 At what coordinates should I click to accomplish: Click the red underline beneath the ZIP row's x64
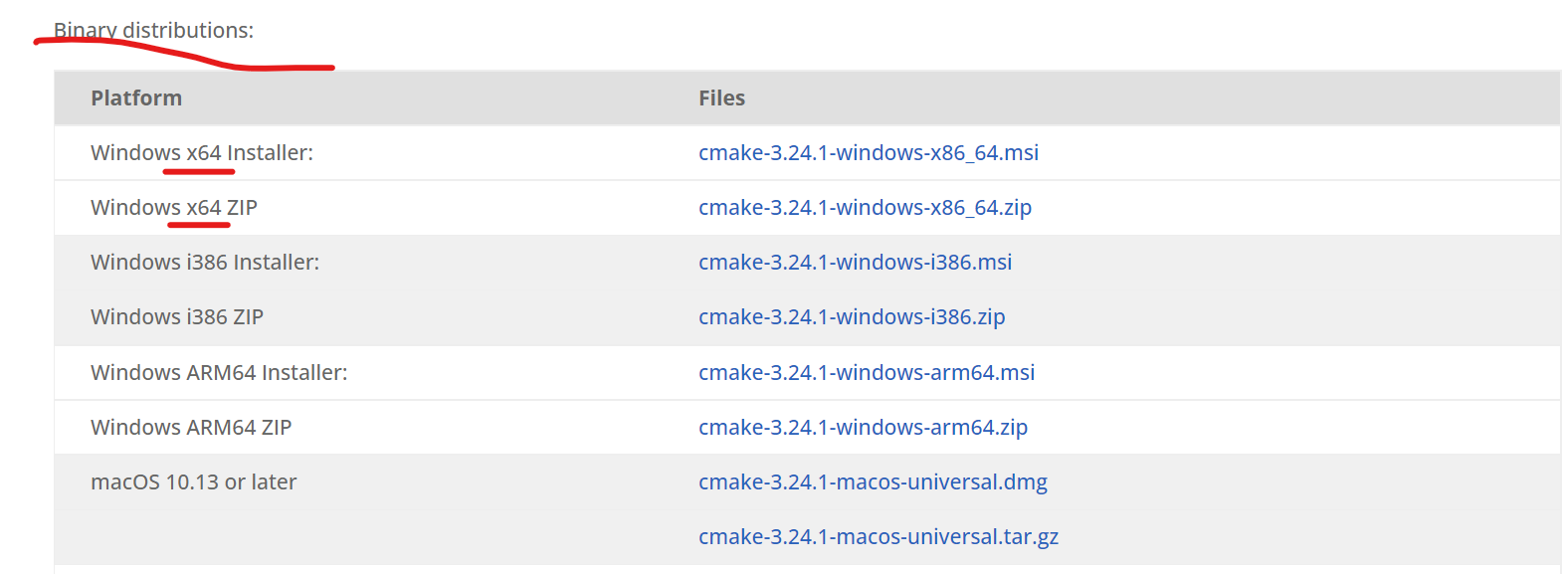(199, 226)
